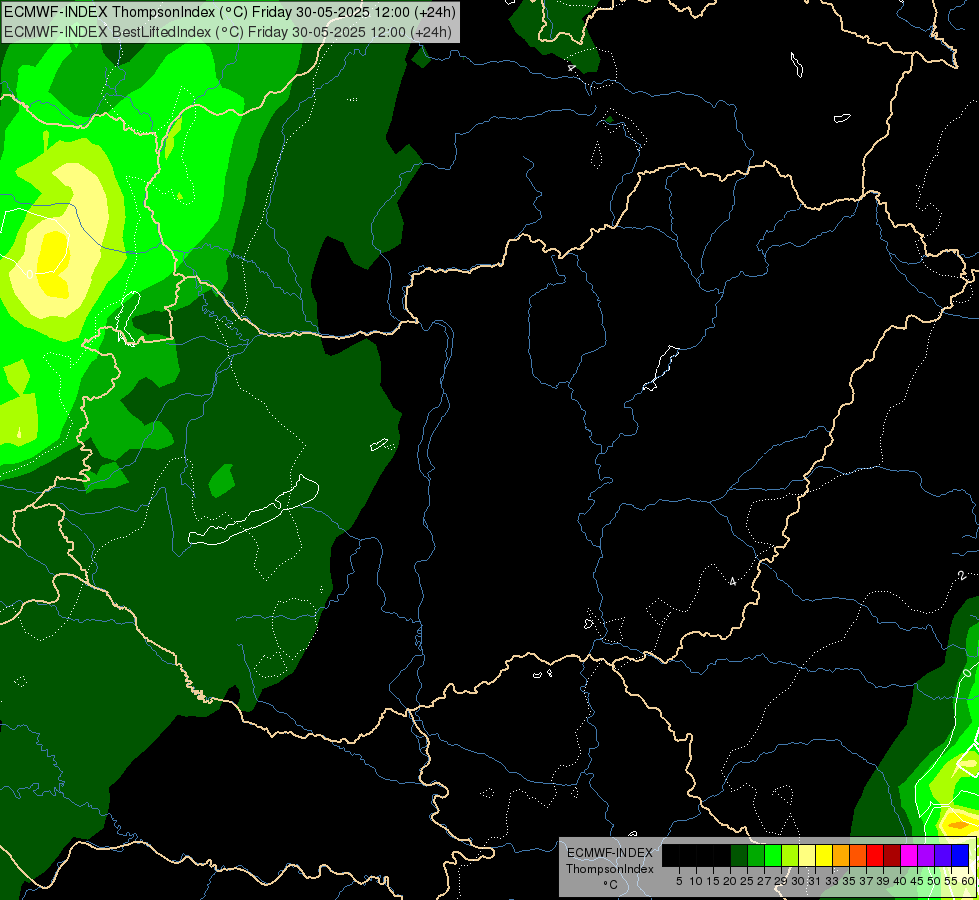
Task: Select the dark red 39–40 legend swatch
Action: click(x=892, y=856)
